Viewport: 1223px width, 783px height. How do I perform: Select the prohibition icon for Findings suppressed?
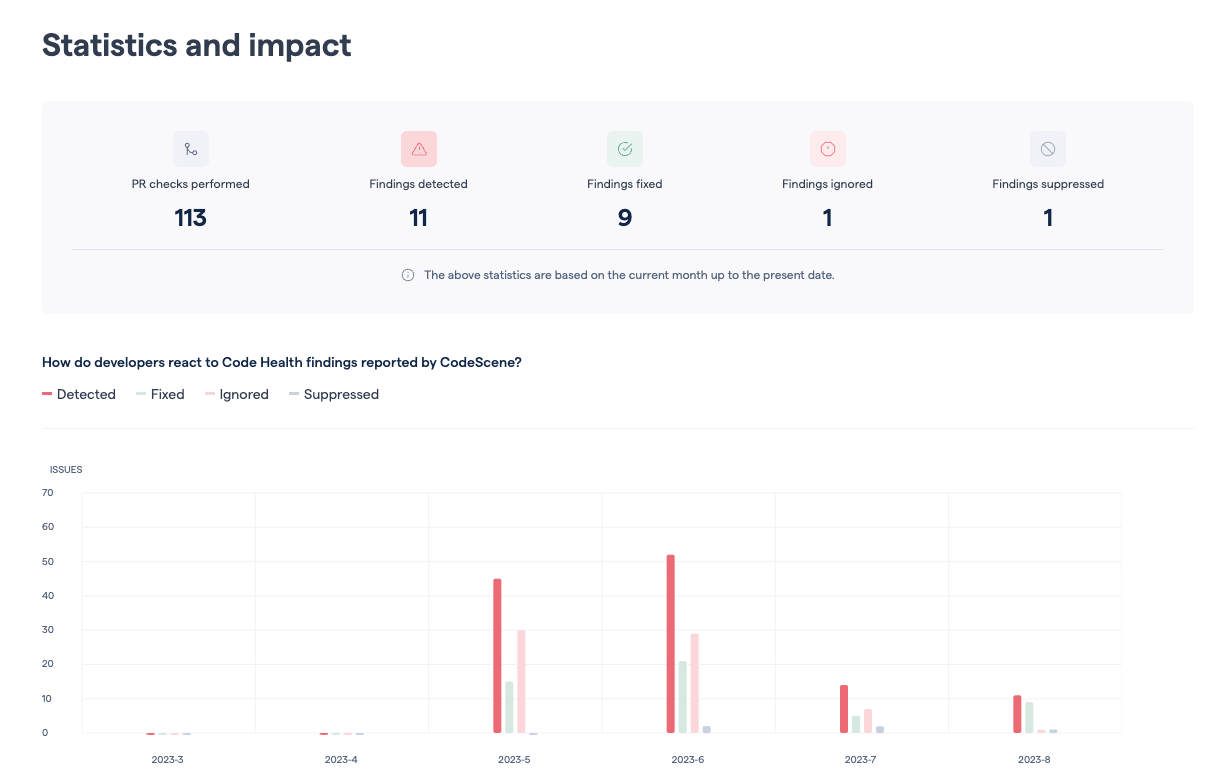coord(1047,148)
